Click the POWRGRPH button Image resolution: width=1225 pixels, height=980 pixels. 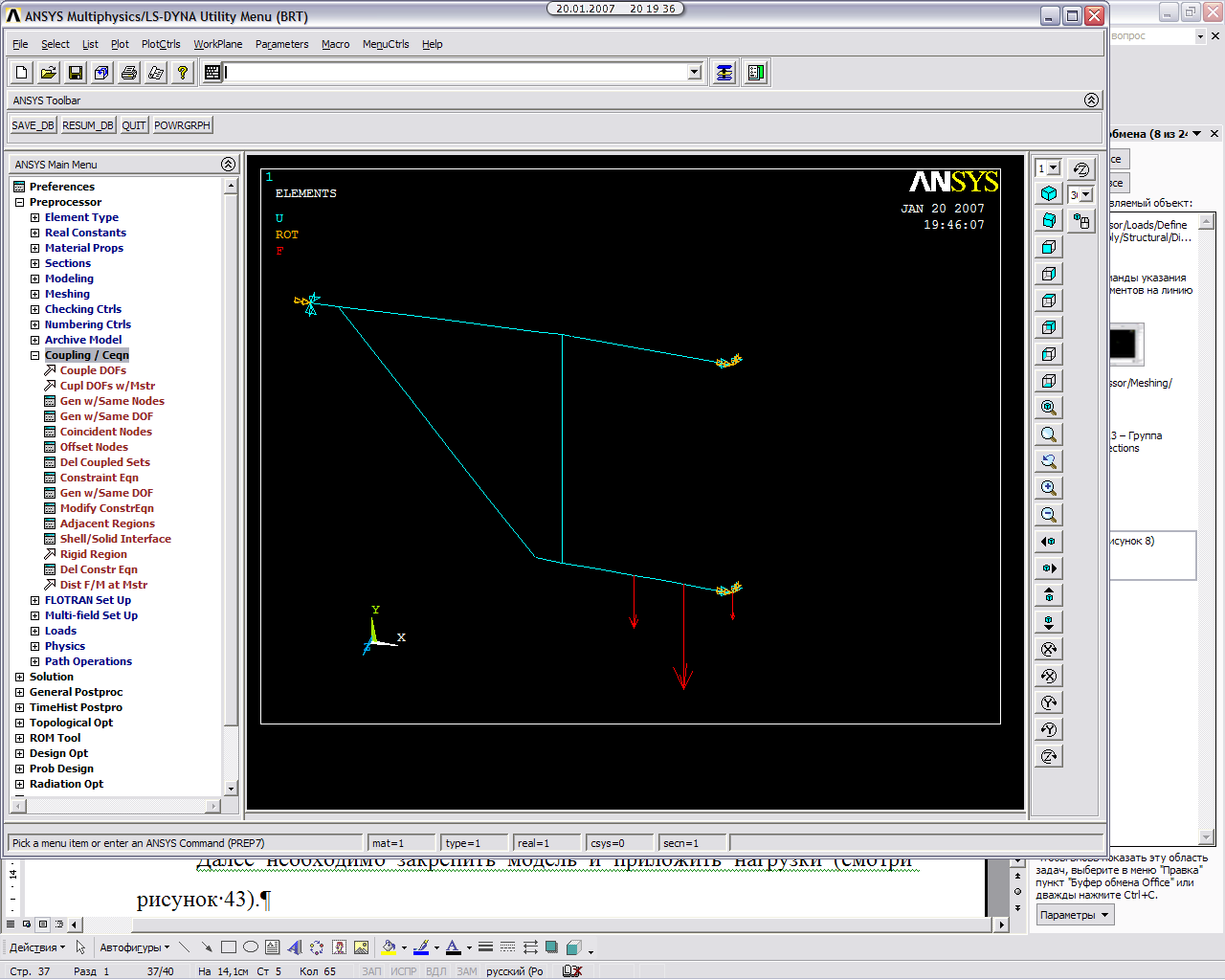pos(182,125)
